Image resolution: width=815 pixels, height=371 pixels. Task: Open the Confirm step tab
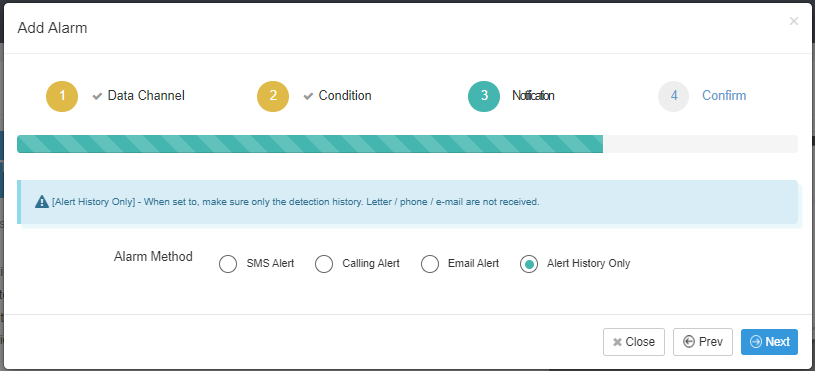(x=724, y=96)
